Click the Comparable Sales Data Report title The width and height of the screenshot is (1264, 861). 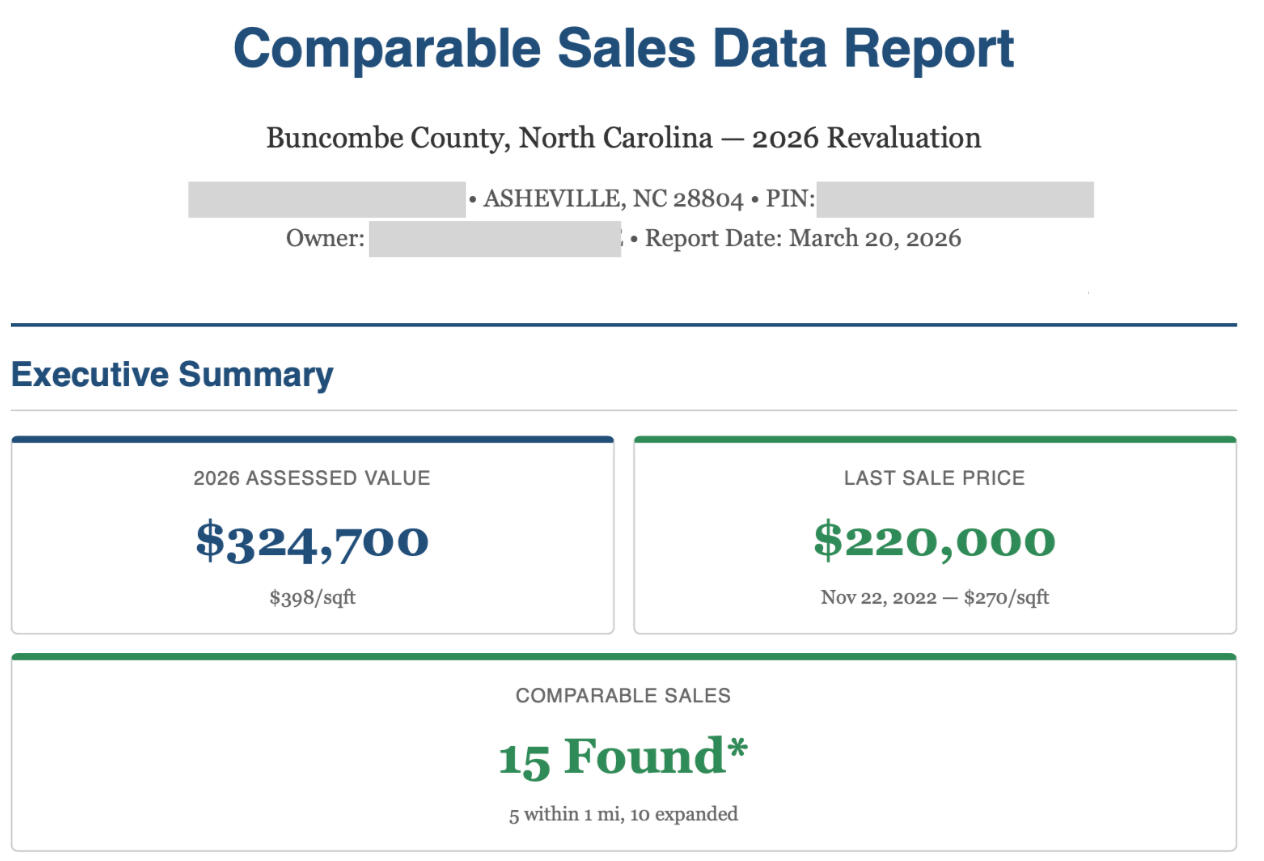623,49
